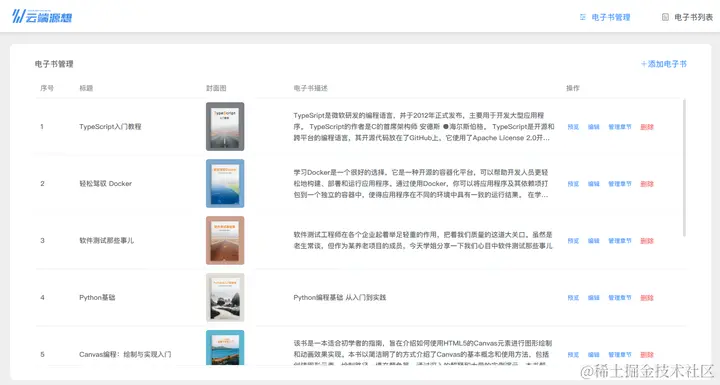The width and height of the screenshot is (720, 385).
Task: Select the title Python基础
Action: (x=97, y=298)
